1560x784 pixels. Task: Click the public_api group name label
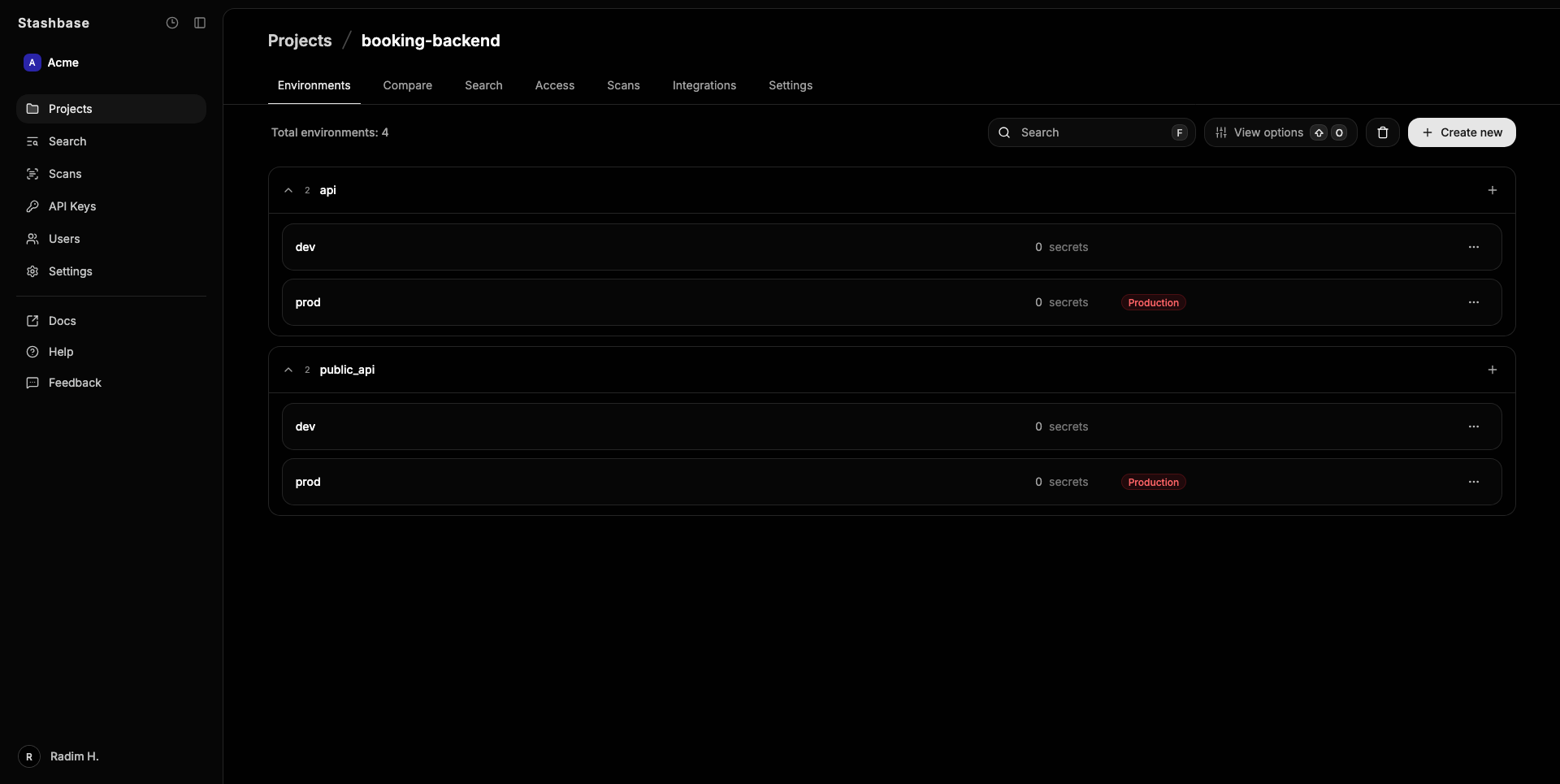tap(347, 370)
